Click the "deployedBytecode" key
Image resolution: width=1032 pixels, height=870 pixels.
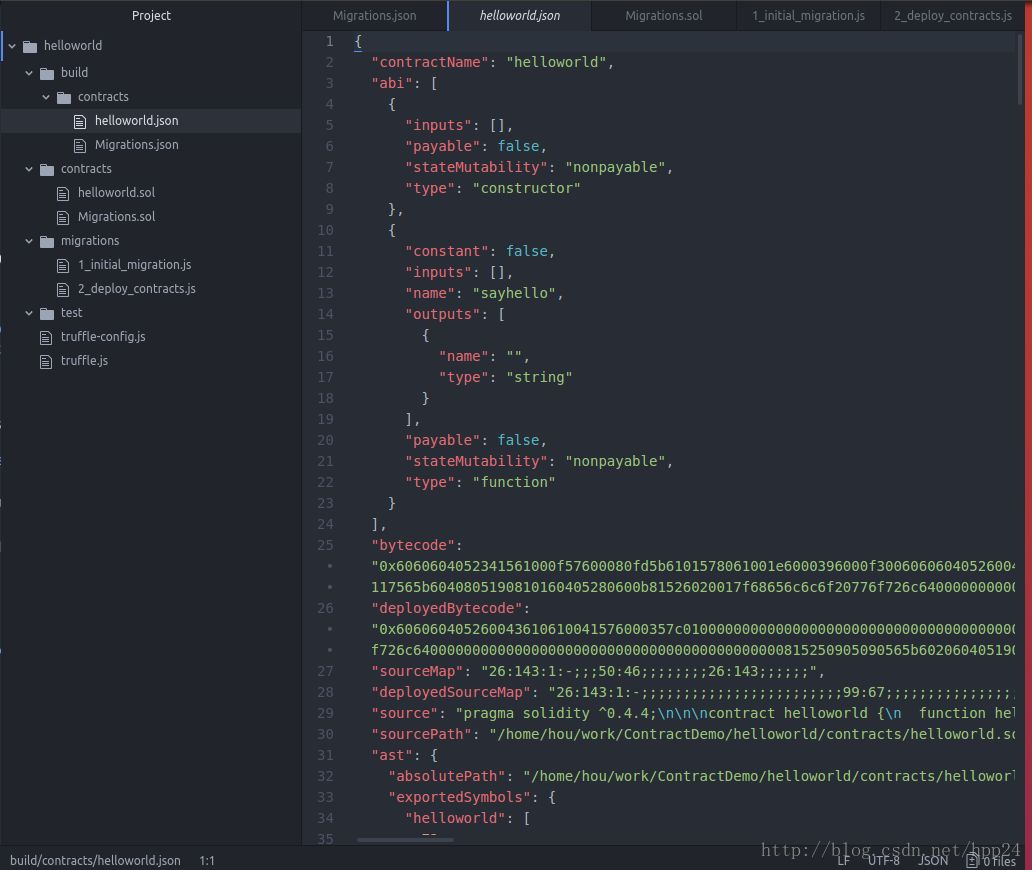[447, 609]
